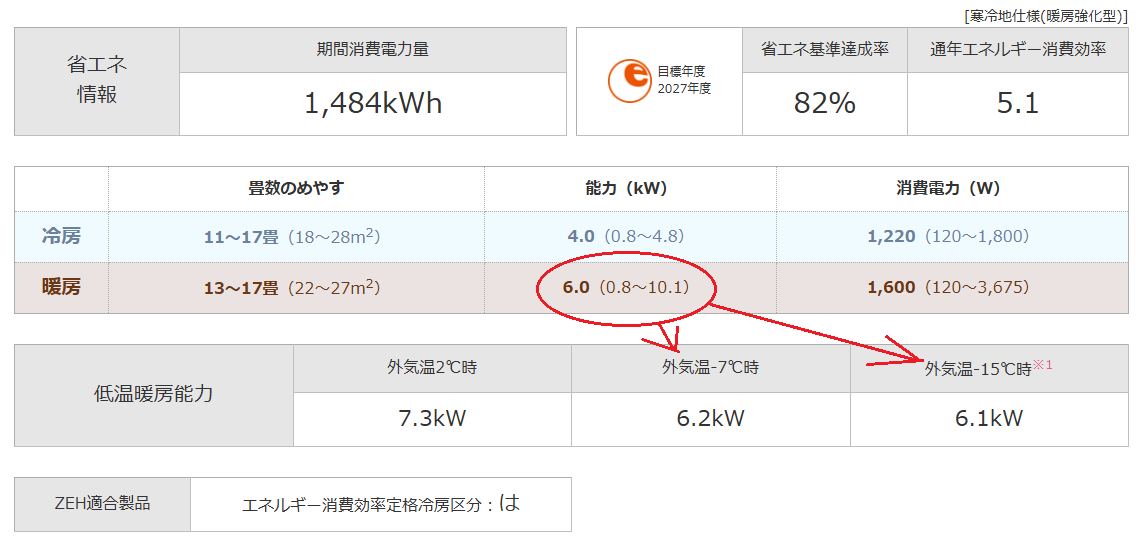The width and height of the screenshot is (1136, 551).
Task: Click the 5.1 annual efficiency value
Action: [x=1018, y=104]
